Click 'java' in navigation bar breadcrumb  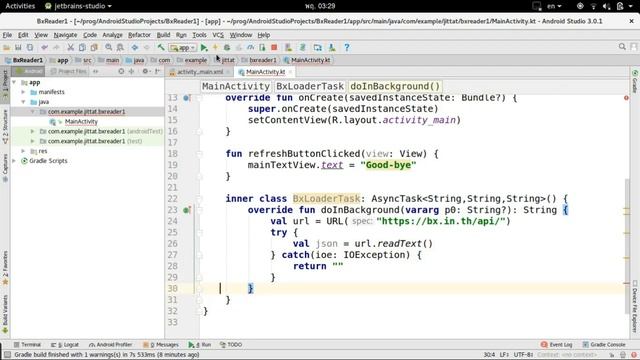point(135,60)
